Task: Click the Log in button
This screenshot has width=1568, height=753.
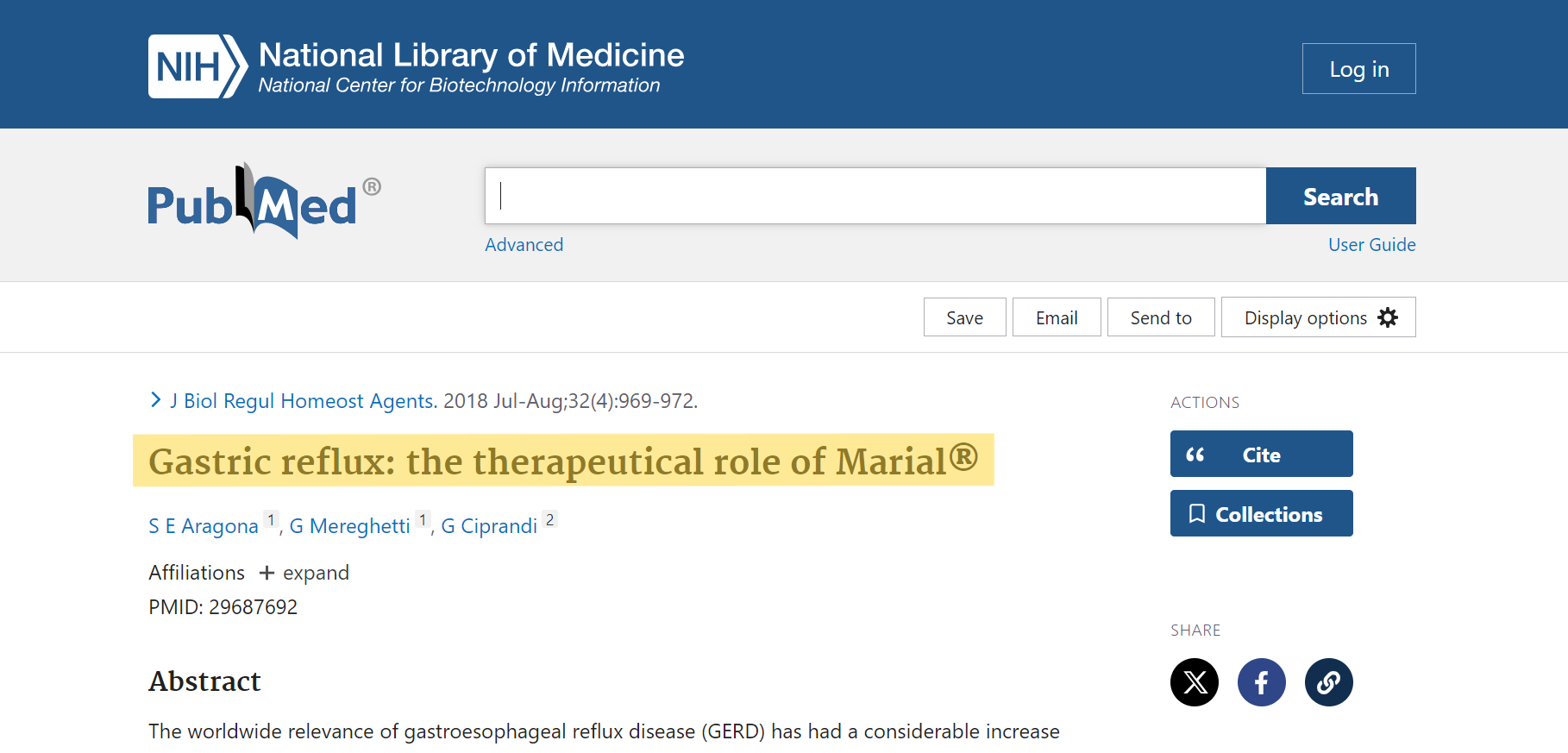Action: click(x=1359, y=69)
